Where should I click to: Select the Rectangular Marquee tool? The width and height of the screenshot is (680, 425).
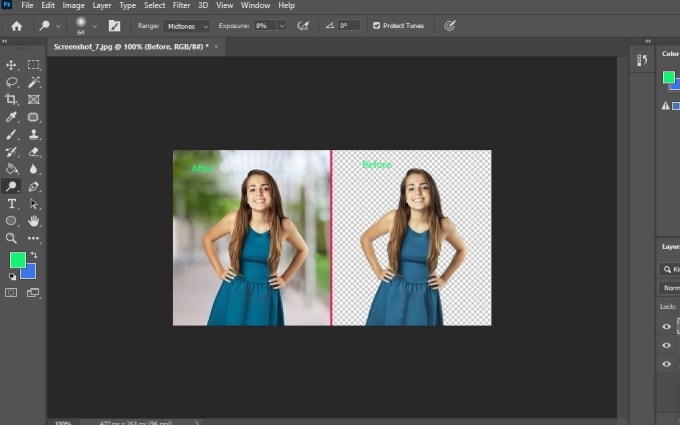pos(33,65)
